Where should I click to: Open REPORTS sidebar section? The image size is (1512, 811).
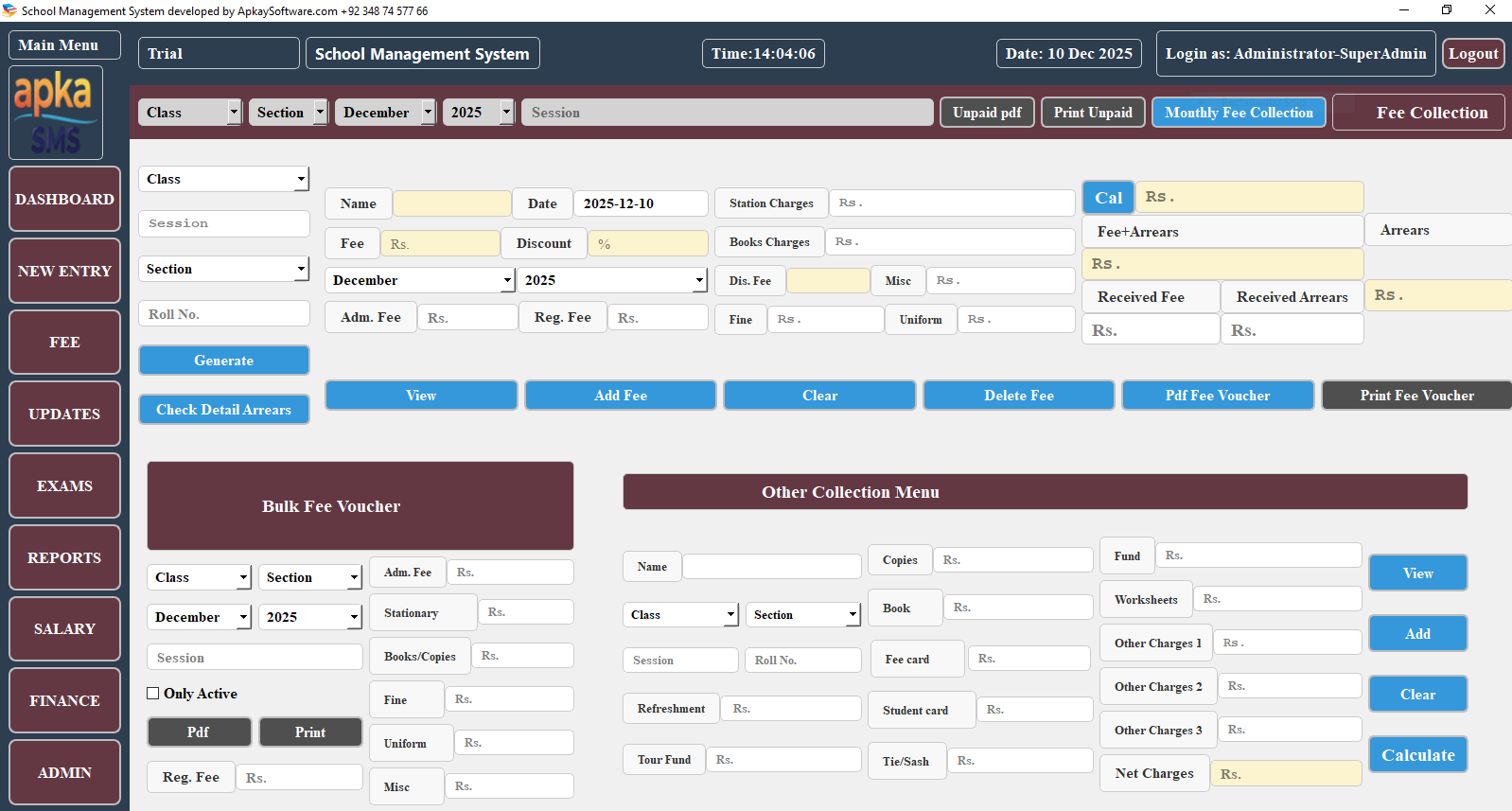point(64,557)
